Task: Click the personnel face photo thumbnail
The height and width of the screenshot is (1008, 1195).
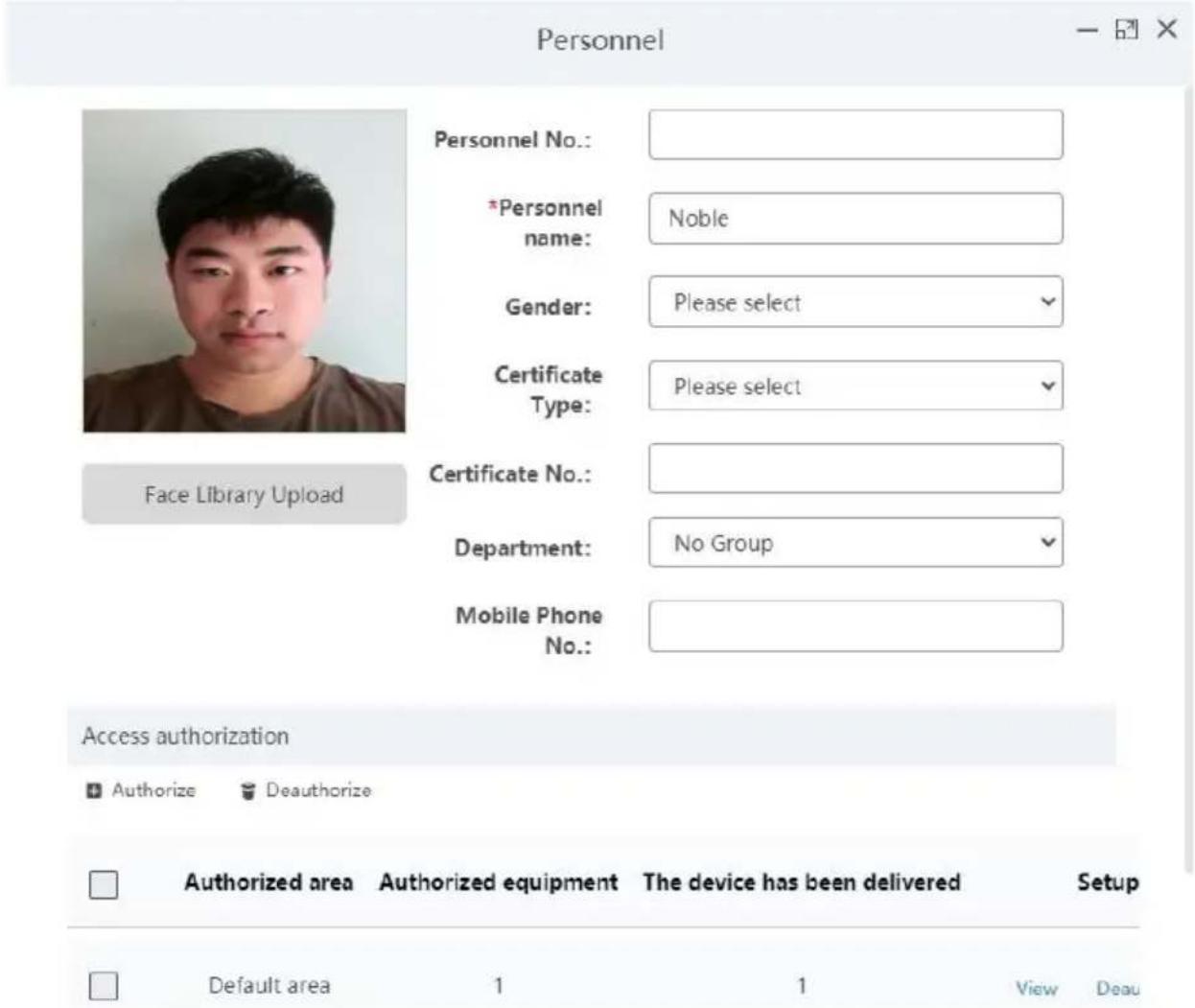Action: coord(244,270)
